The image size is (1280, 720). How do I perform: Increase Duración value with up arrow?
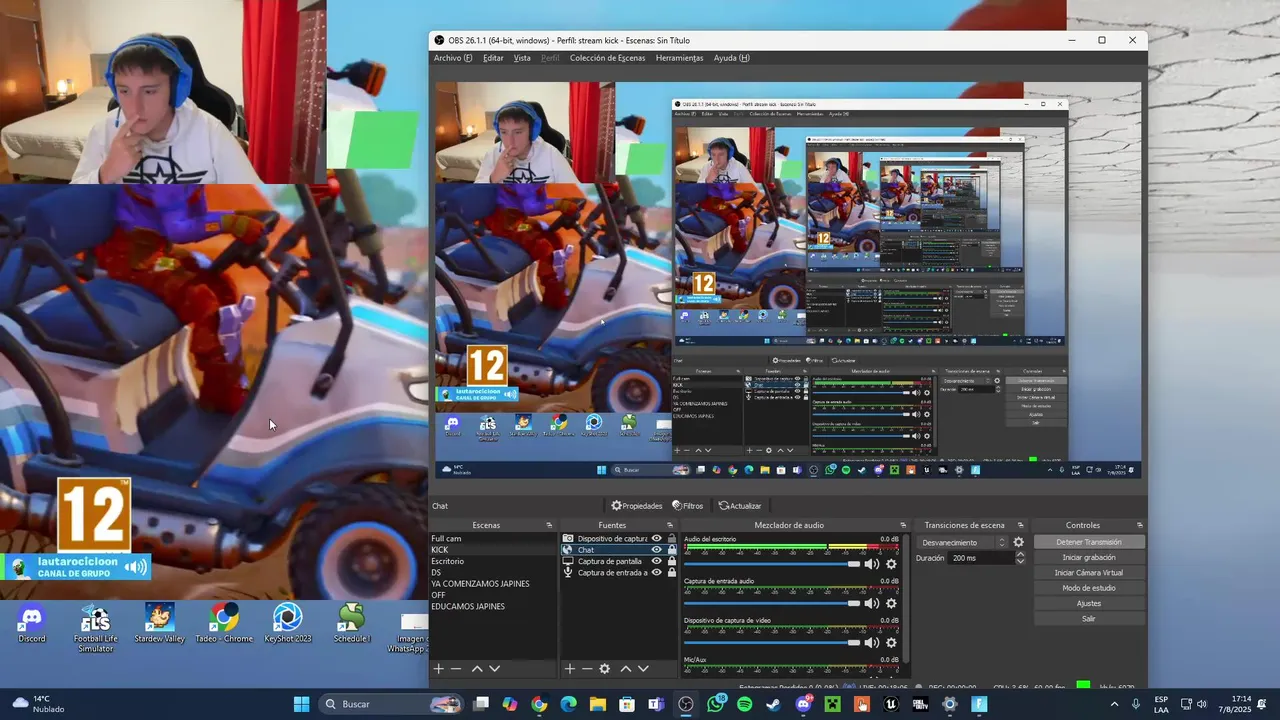click(1020, 554)
